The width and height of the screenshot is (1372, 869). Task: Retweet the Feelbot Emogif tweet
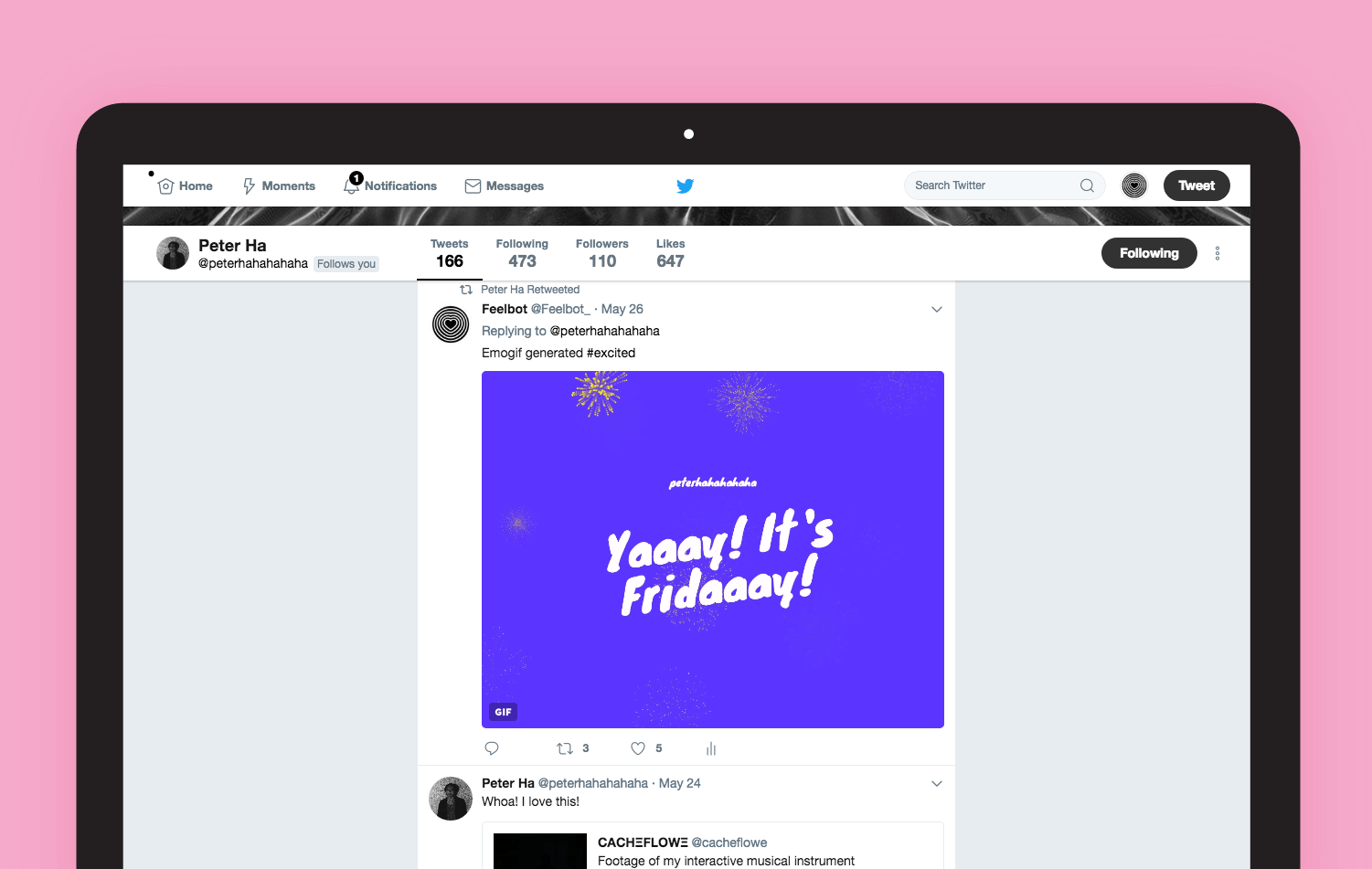pyautogui.click(x=565, y=748)
